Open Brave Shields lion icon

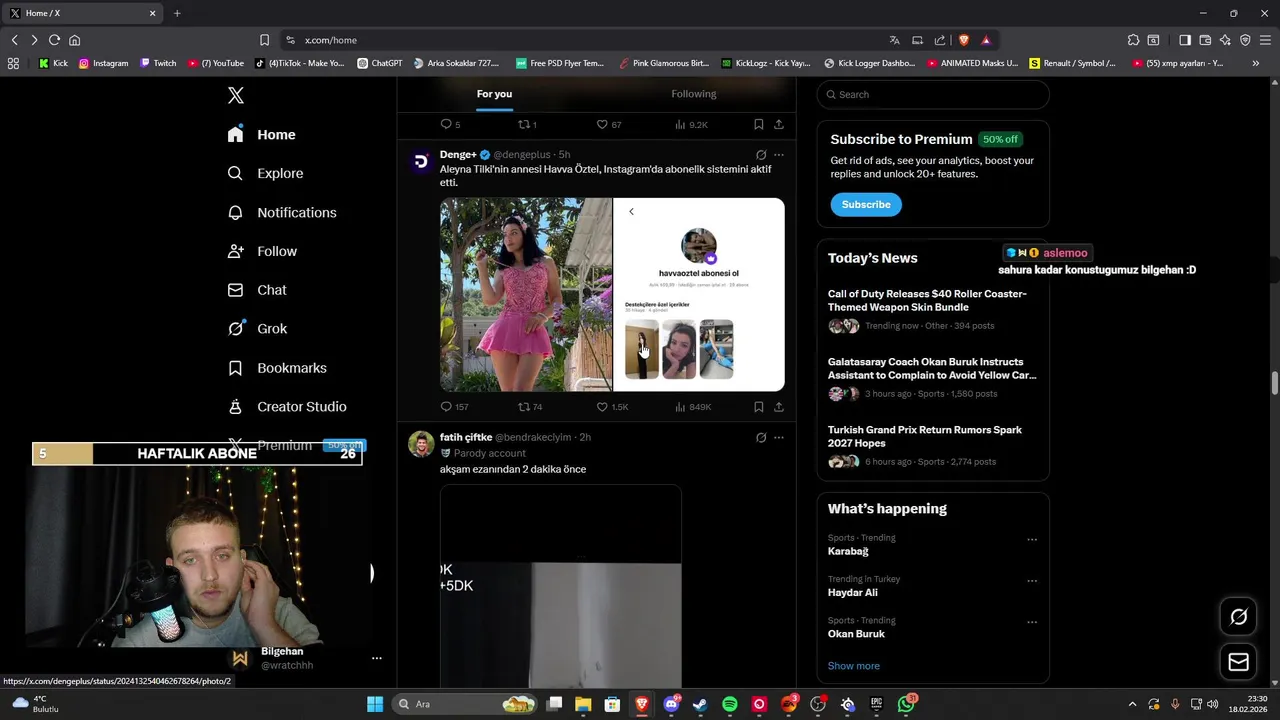(x=964, y=40)
